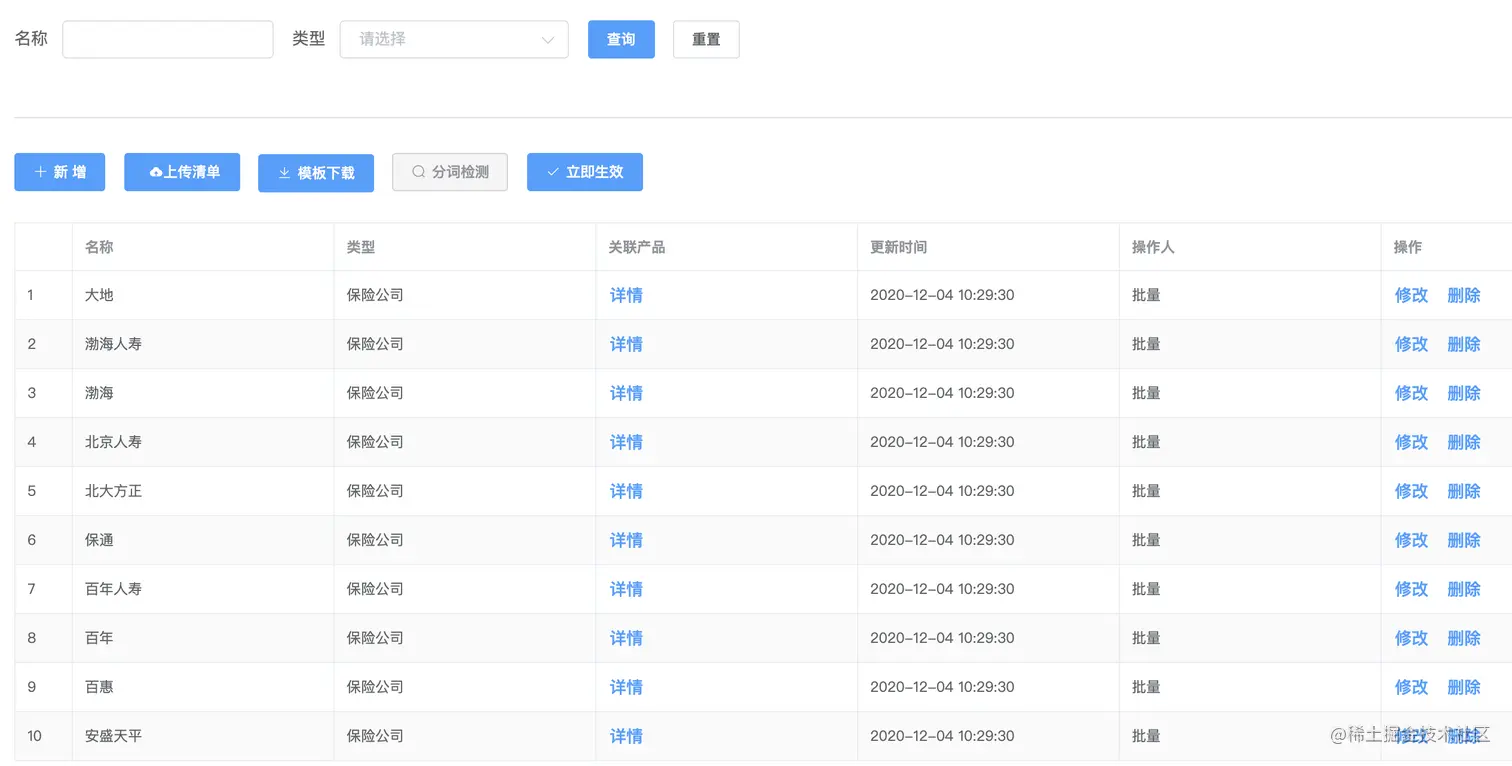The image size is (1512, 766).
Task: Click the checkmark icon on 立即生效
Action: (553, 172)
